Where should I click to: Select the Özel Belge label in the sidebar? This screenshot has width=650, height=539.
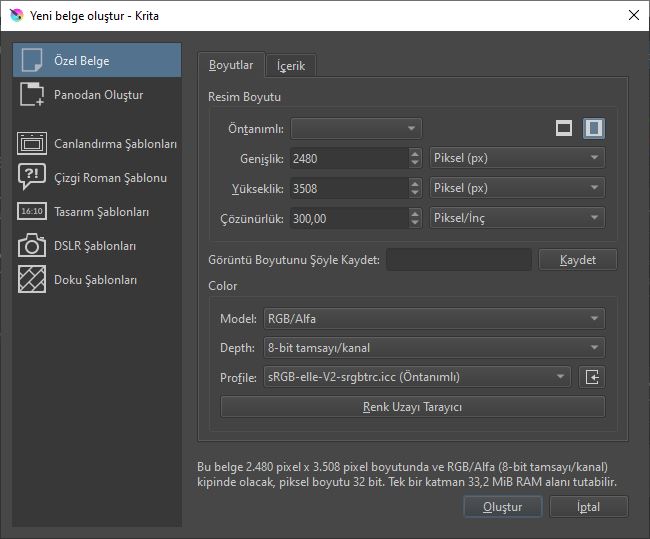[x=82, y=61]
